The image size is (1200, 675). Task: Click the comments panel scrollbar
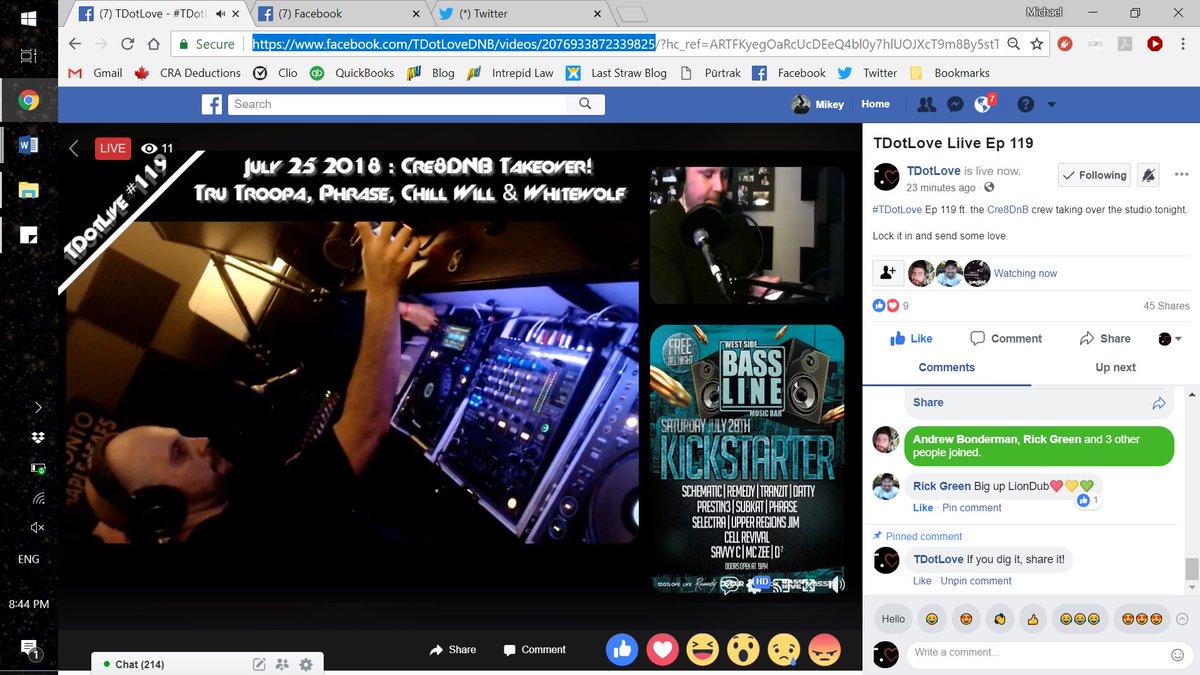click(1191, 568)
